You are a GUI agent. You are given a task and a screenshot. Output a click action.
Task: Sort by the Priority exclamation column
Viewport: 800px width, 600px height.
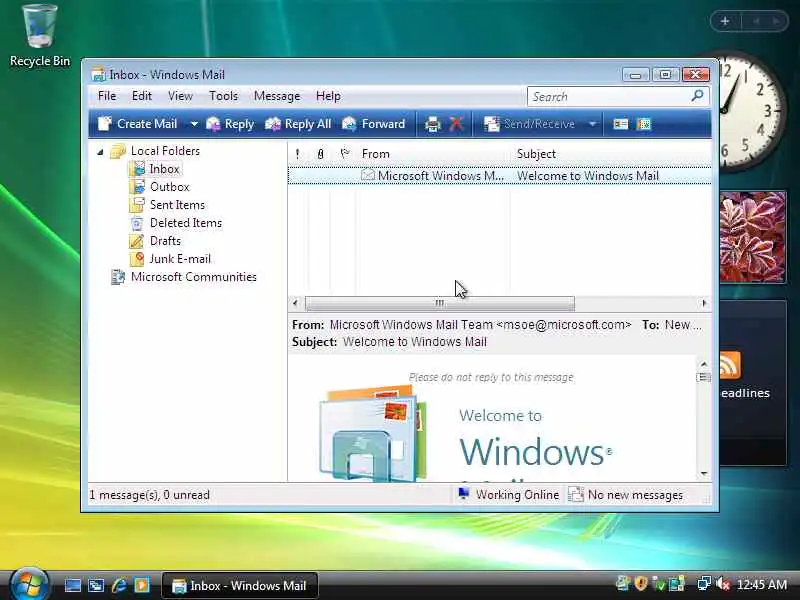[297, 154]
